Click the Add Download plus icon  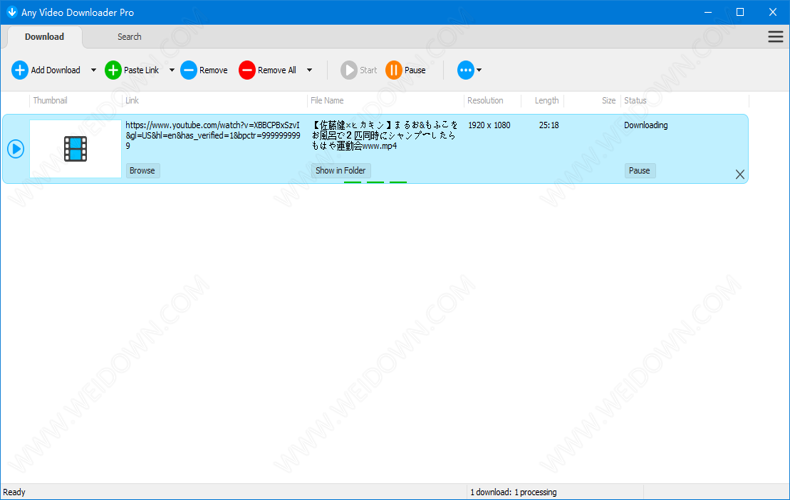click(20, 70)
